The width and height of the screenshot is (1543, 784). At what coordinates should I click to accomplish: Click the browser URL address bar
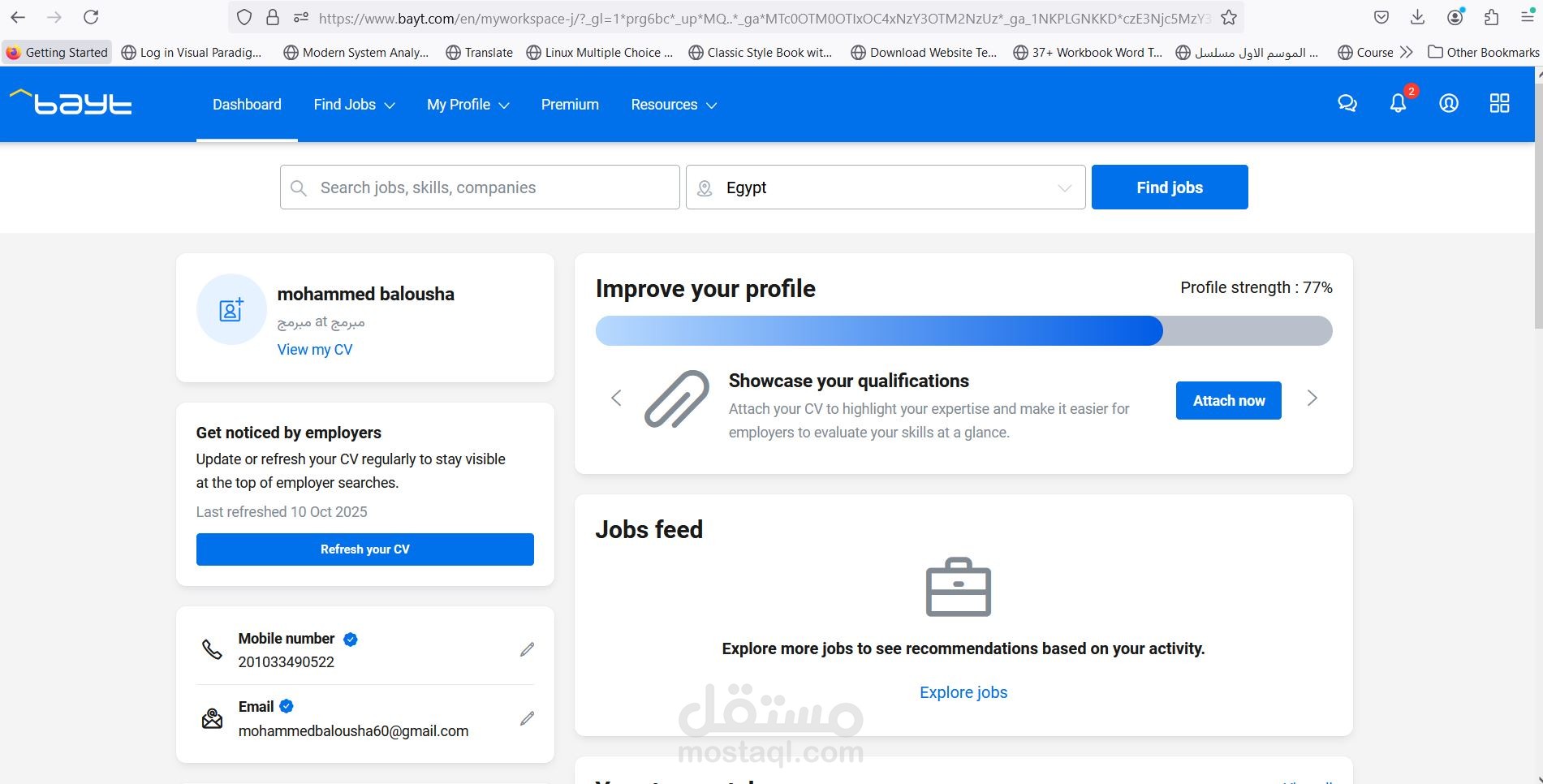point(763,18)
